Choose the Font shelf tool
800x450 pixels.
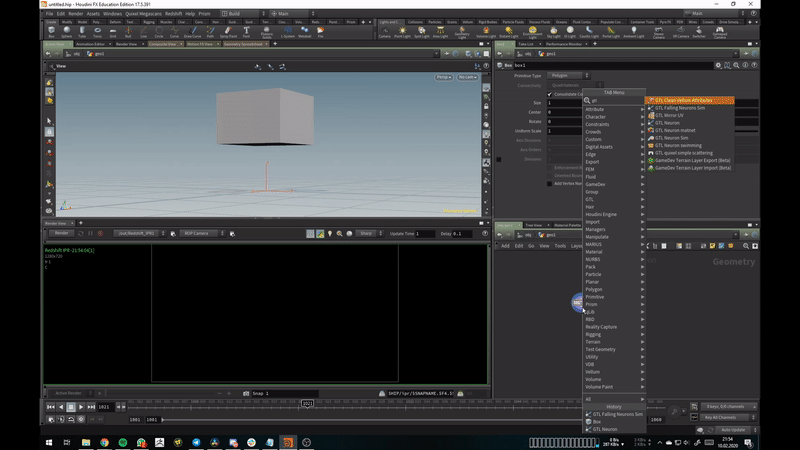click(x=246, y=31)
